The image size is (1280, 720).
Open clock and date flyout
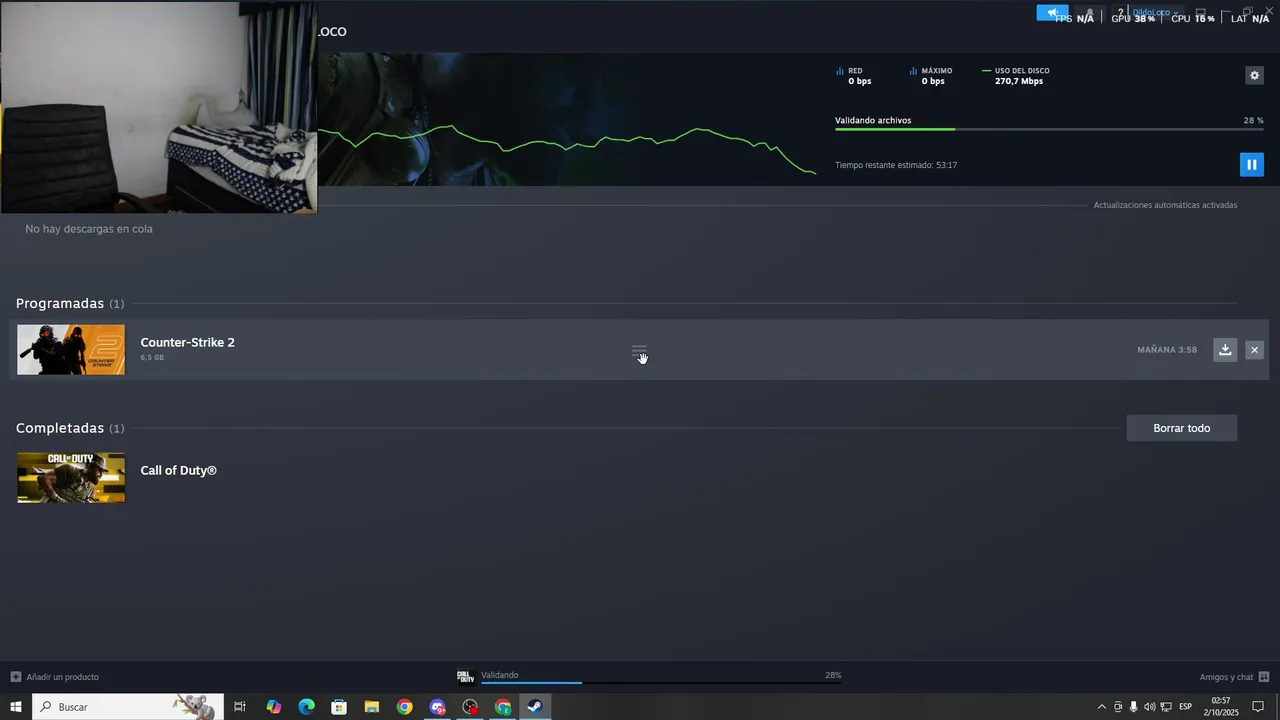click(1220, 707)
